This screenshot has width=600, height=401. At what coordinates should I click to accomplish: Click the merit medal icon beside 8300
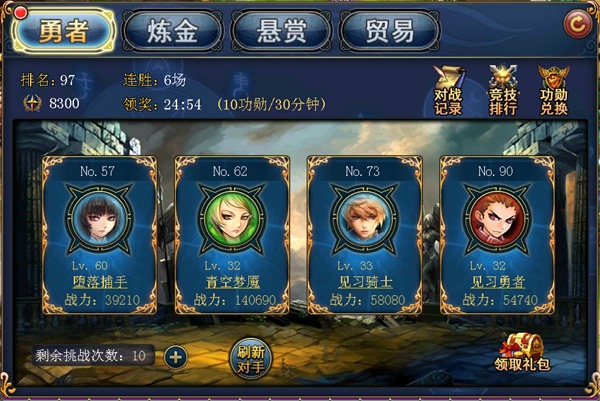point(33,103)
